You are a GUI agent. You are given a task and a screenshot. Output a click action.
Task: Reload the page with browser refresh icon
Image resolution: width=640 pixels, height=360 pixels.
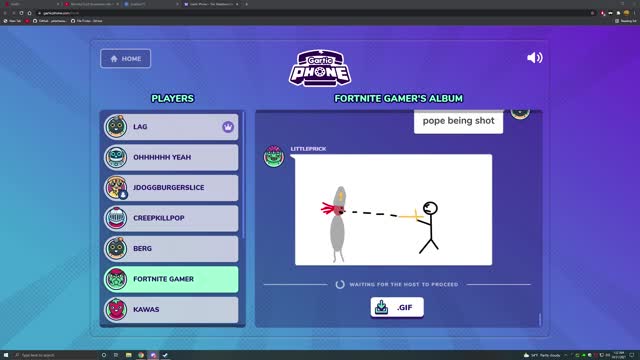click(21, 13)
